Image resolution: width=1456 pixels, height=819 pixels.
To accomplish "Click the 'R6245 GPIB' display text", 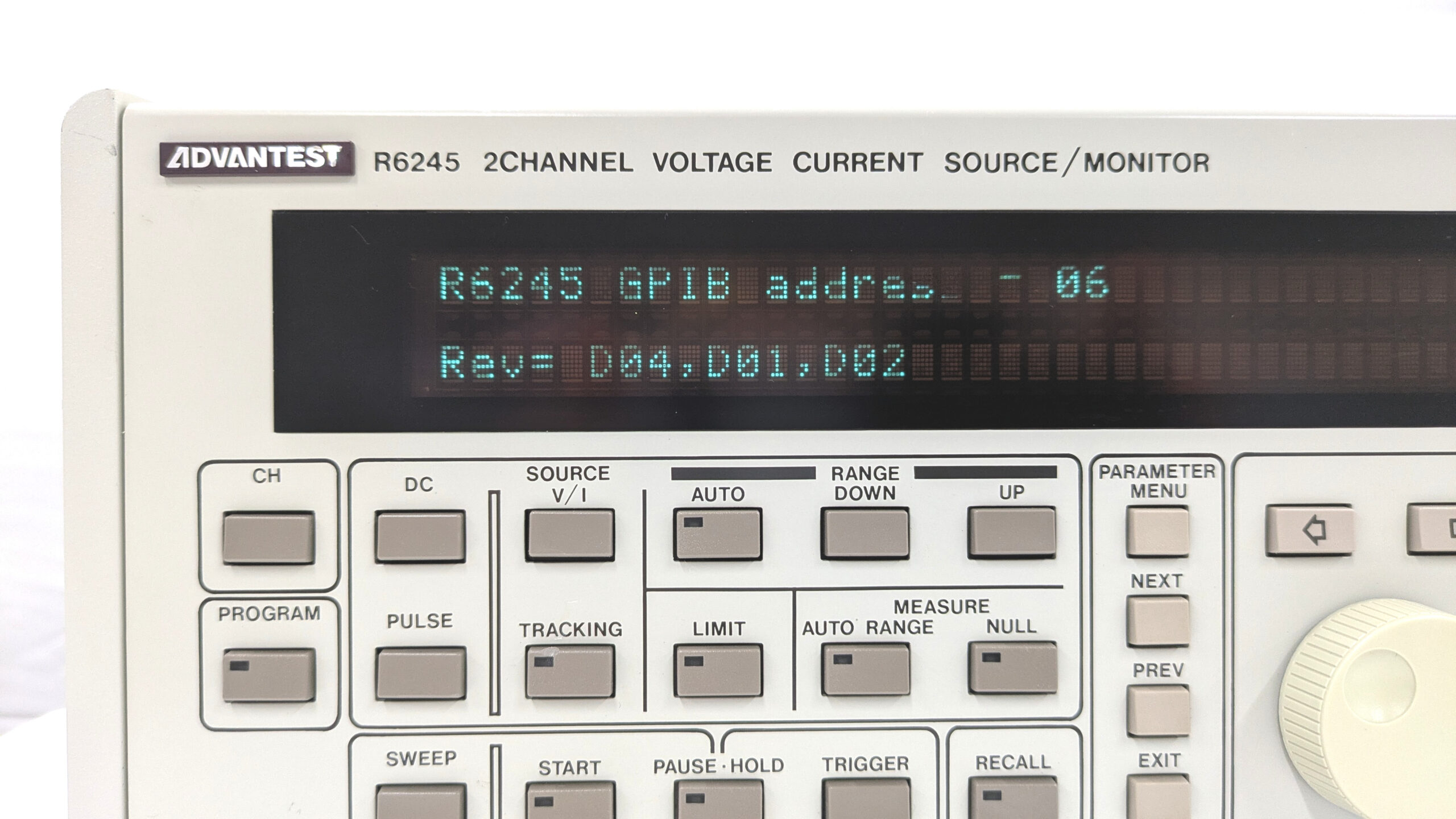I will (586, 283).
